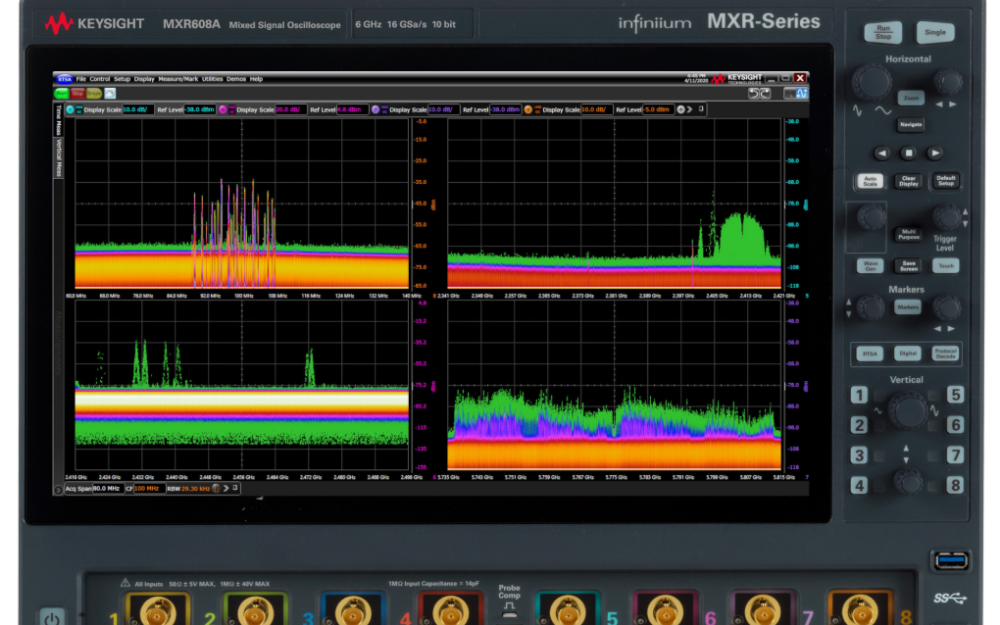1000x625 pixels.
Task: Open the Display menu
Action: 144,79
